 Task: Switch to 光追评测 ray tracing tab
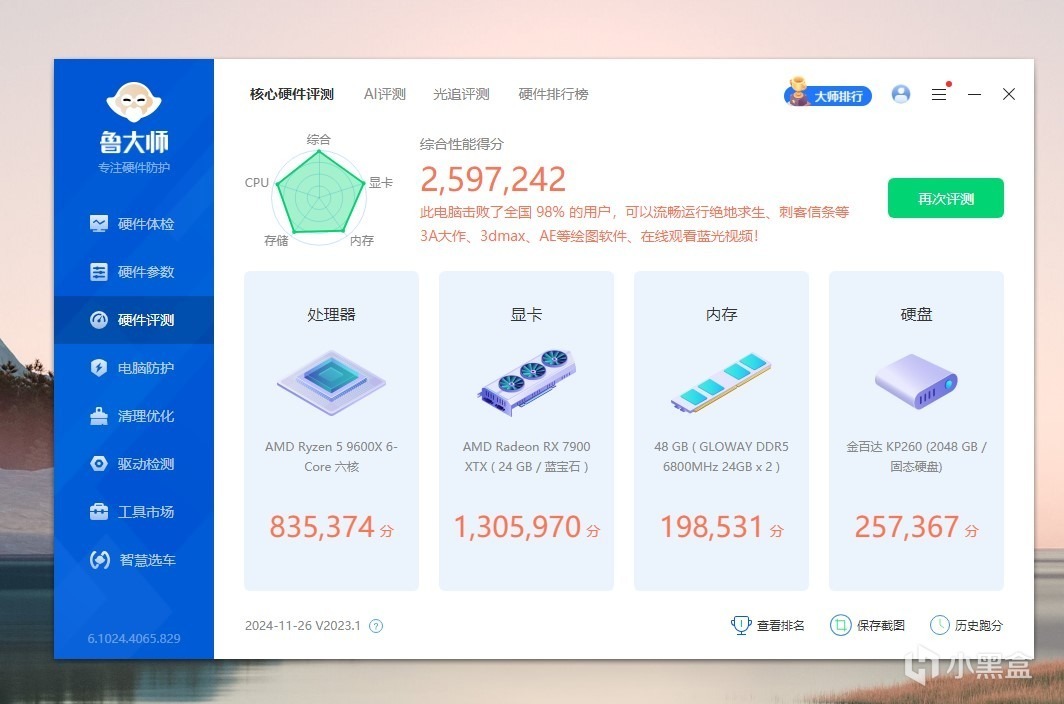tap(461, 94)
